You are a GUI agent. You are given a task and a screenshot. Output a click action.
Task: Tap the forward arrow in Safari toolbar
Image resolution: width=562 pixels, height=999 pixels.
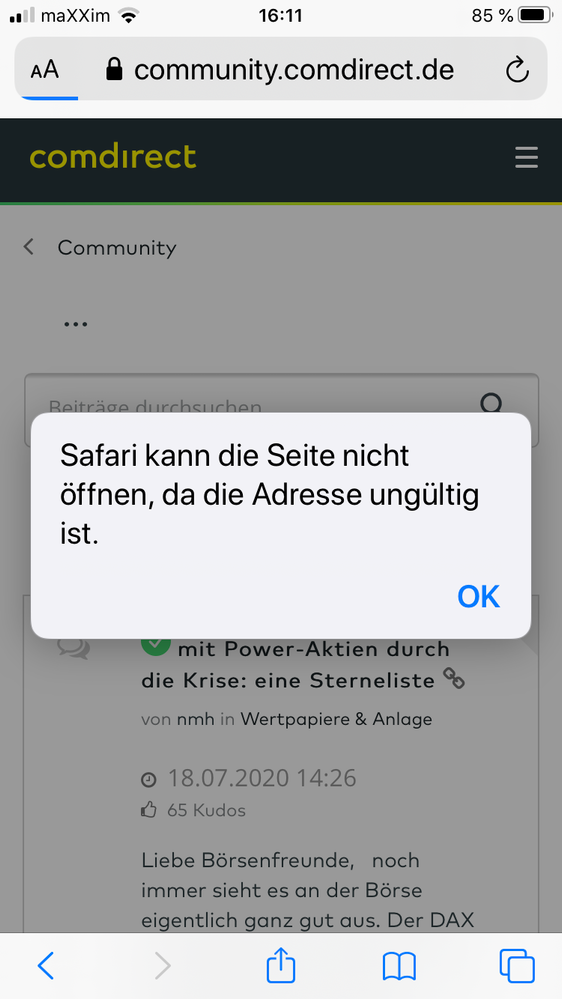pyautogui.click(x=163, y=966)
